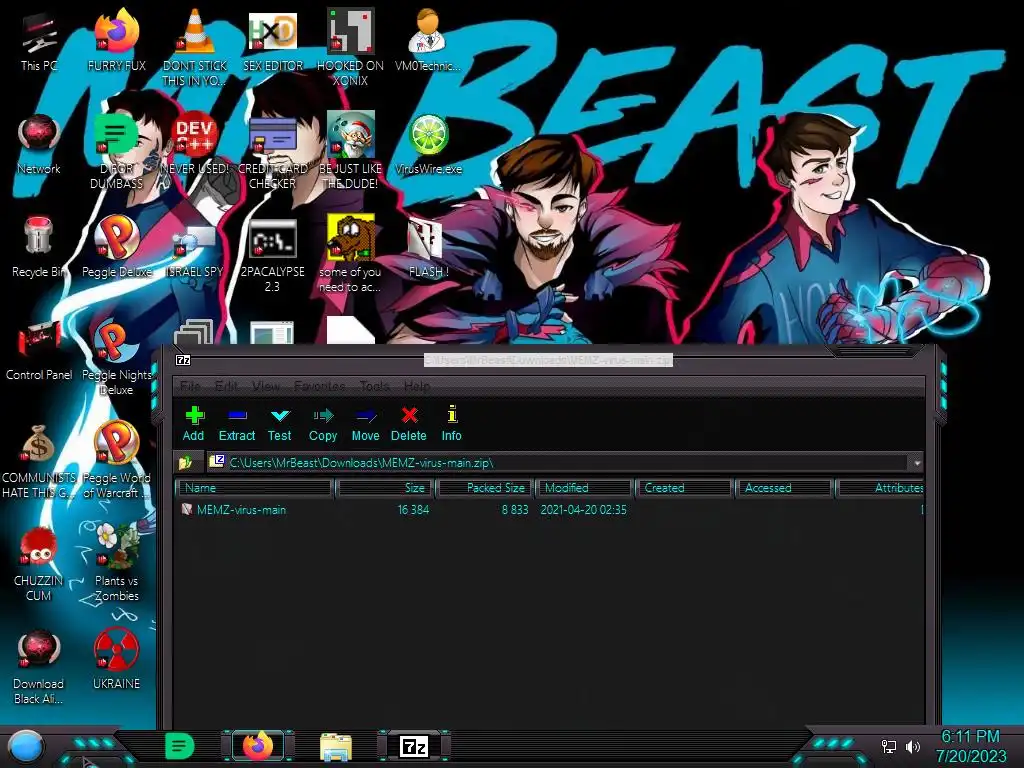This screenshot has width=1024, height=768.
Task: Select the VLC cone desktop icon
Action: click(x=195, y=47)
